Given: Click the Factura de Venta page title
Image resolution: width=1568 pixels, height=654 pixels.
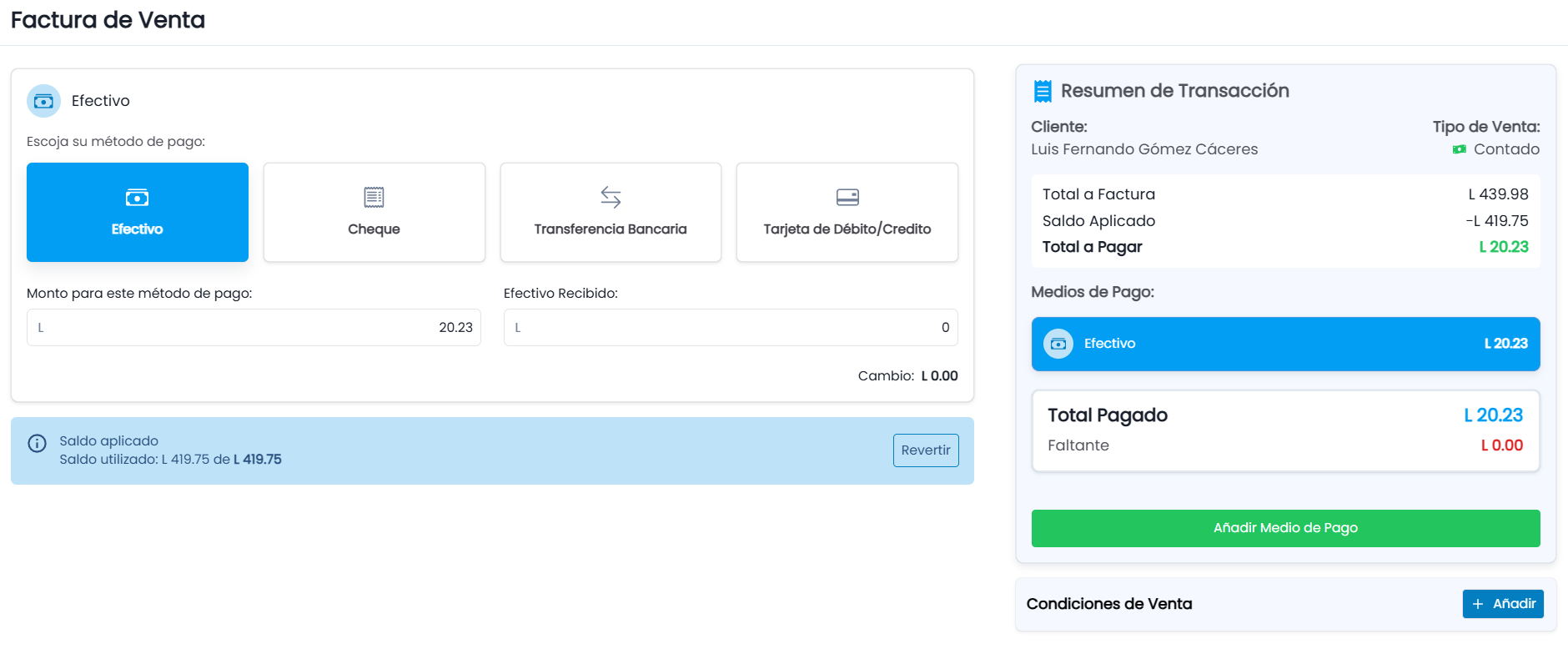Looking at the screenshot, I should [108, 20].
